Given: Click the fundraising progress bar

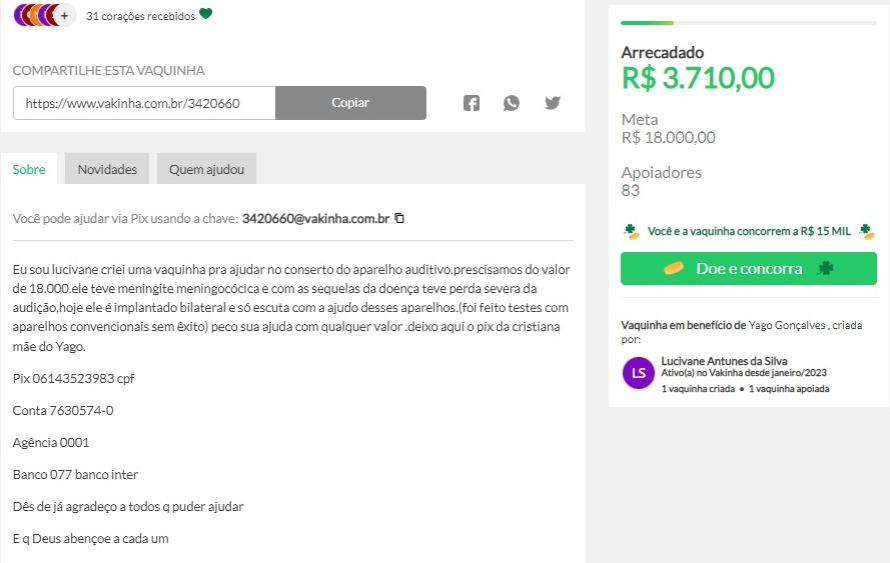Looking at the screenshot, I should point(748,22).
